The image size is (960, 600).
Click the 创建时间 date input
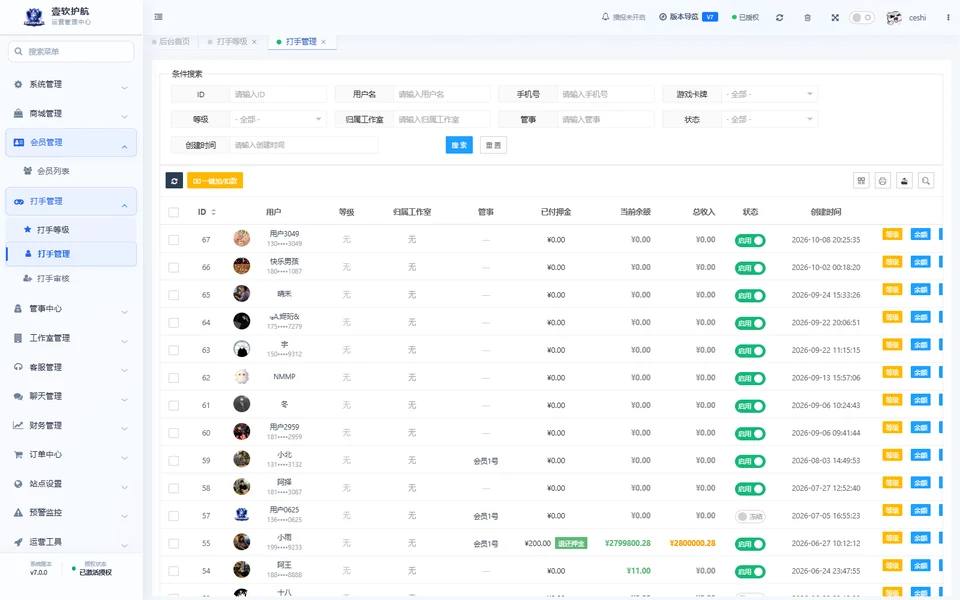[x=304, y=145]
